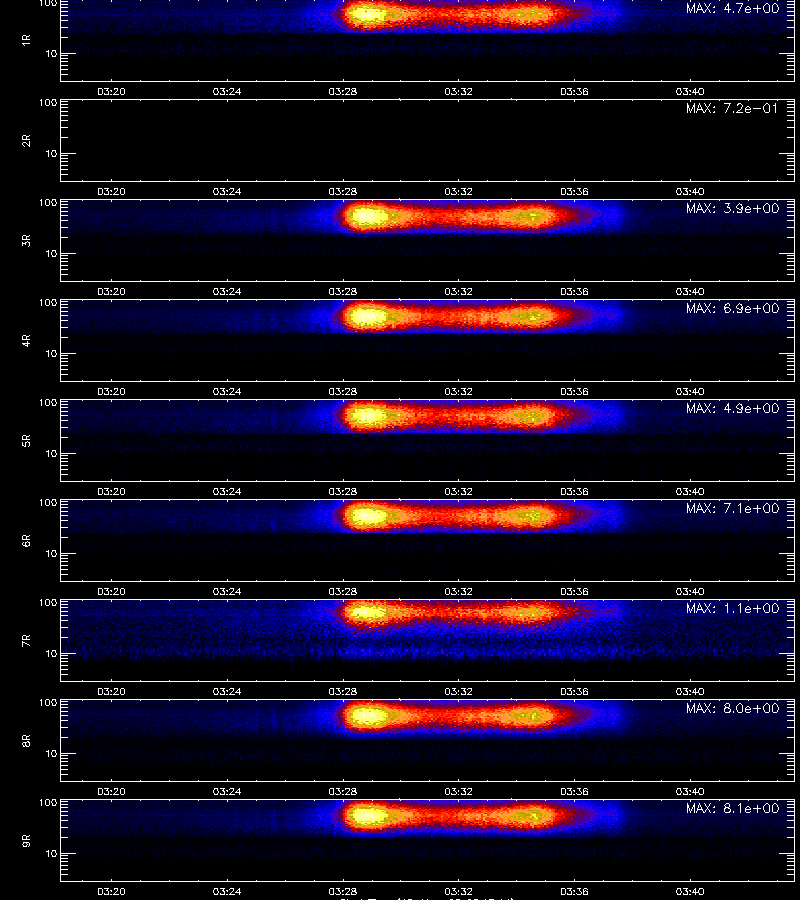
Task: Click the 10 y-axis label of panel 7R
Action: (51, 654)
